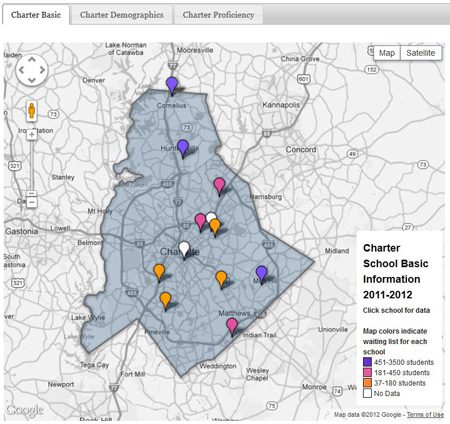
Task: Zoom out with the minus button
Action: (32, 202)
